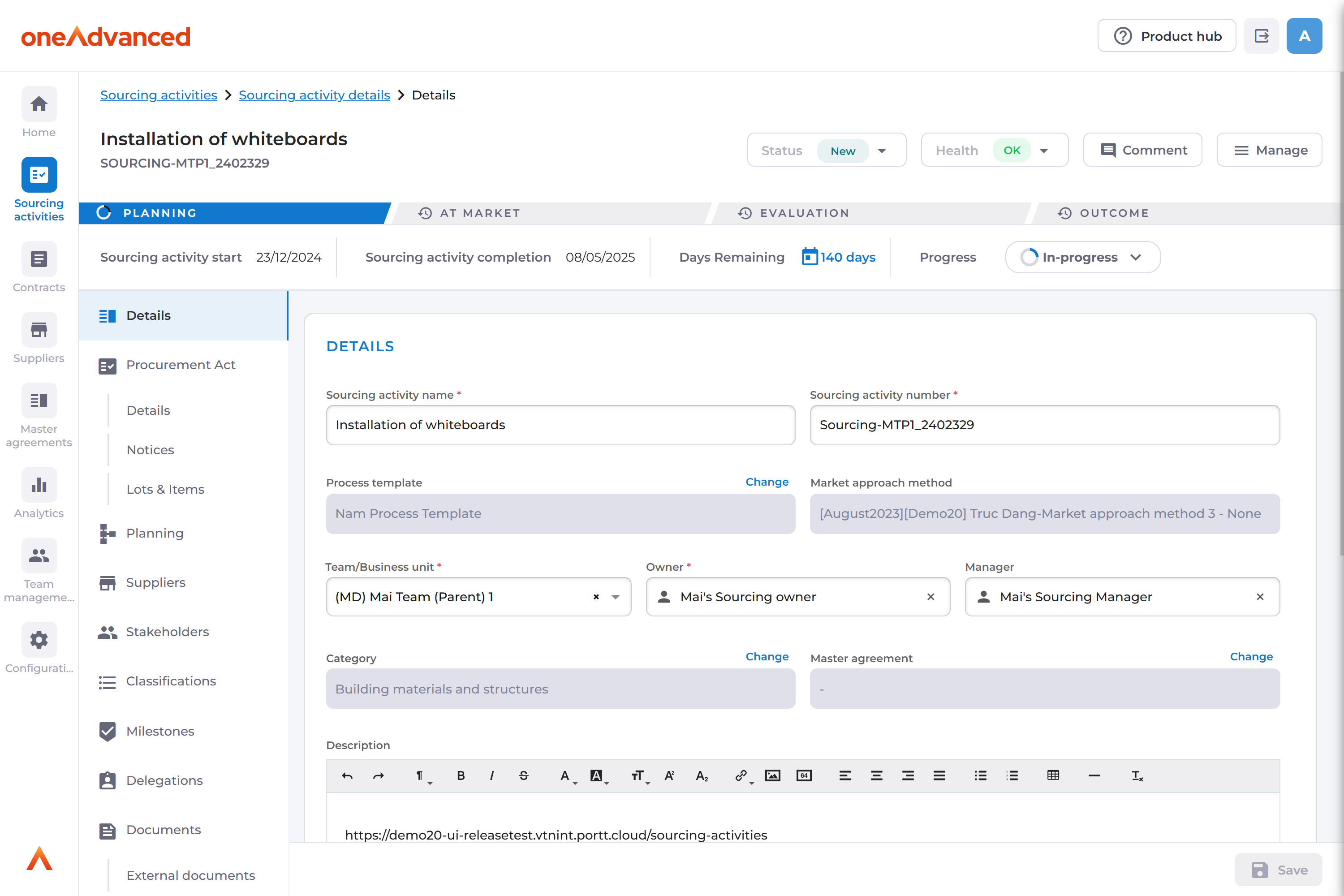
Task: Open the In-progress Progress dropdown
Action: 1082,257
